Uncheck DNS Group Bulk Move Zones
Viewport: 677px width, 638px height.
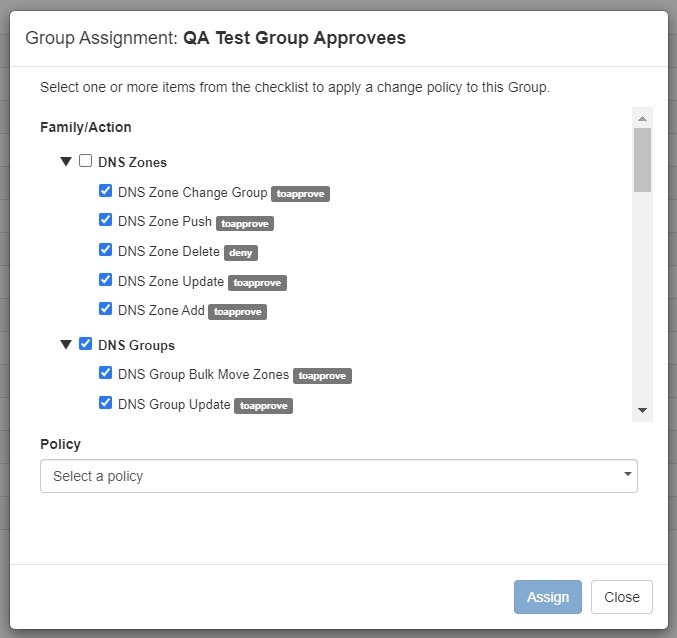pyautogui.click(x=105, y=373)
